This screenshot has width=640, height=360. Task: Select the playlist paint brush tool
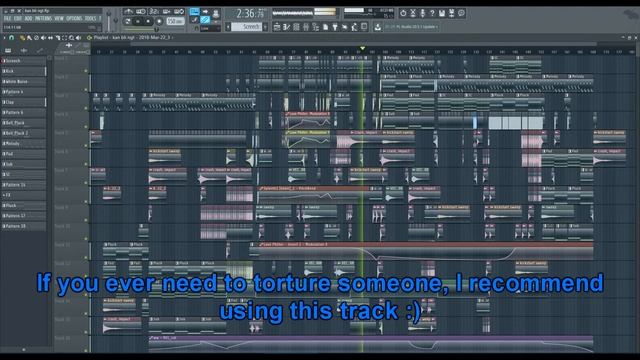click(x=29, y=38)
